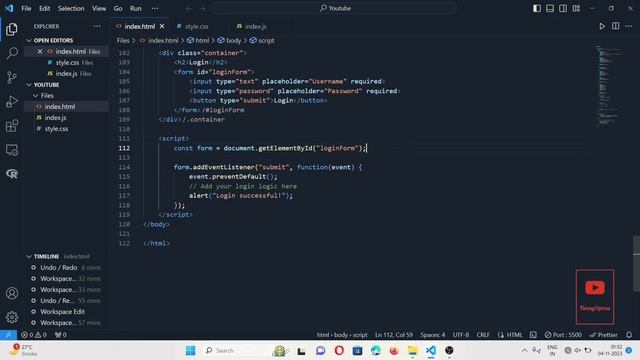Change indentation Spaces: 4
This screenshot has height=360, width=640.
[x=433, y=335]
